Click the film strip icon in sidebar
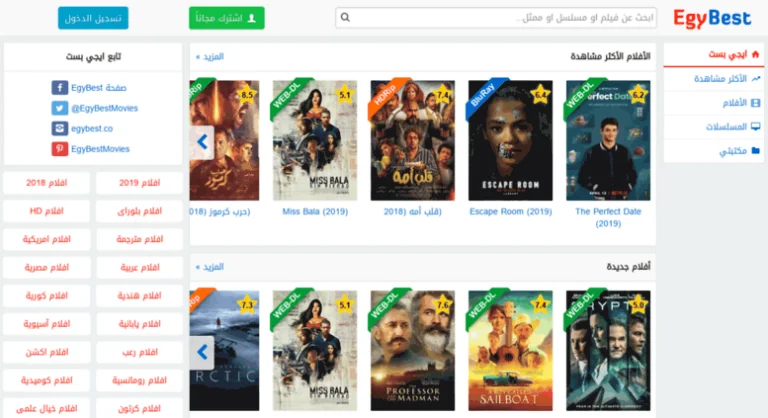The width and height of the screenshot is (768, 418). click(756, 102)
